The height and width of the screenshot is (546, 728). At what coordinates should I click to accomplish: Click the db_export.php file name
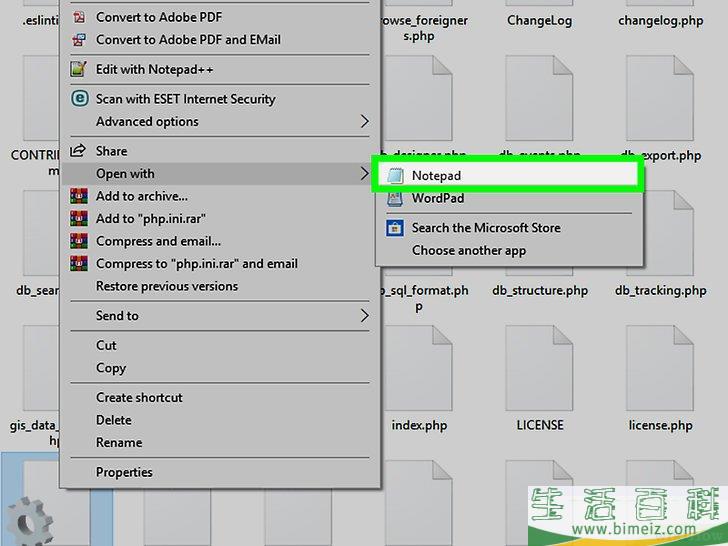point(660,155)
